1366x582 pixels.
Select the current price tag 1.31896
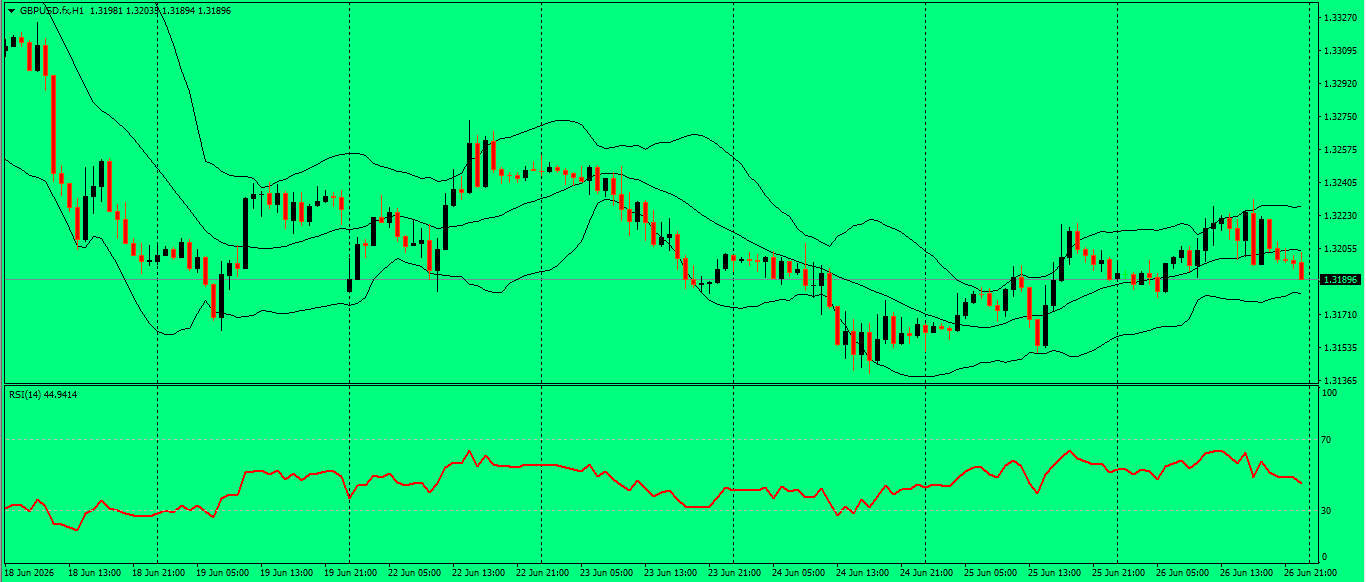pos(1340,279)
